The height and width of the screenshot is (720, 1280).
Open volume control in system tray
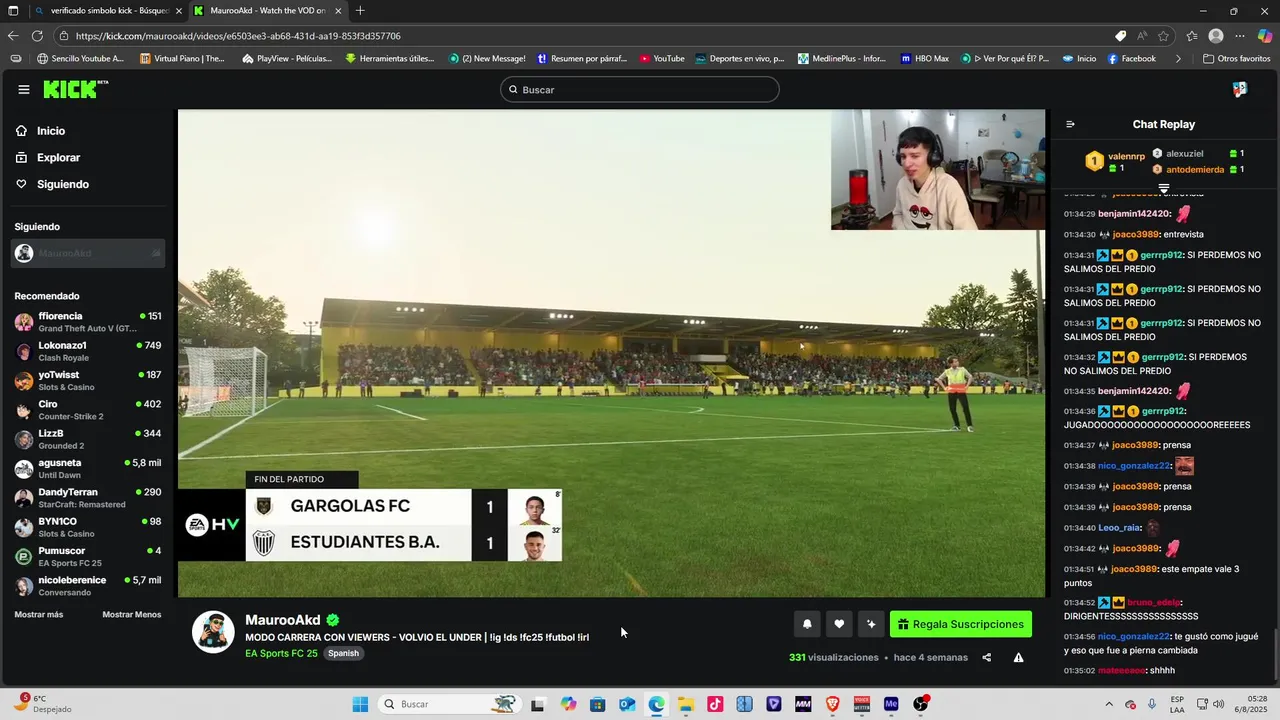[1218, 704]
